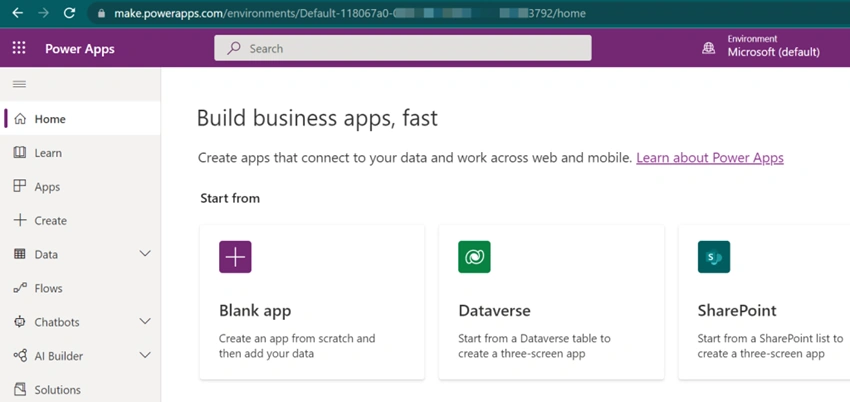The image size is (850, 402).
Task: Click the magnifier icon in Search box
Action: (x=234, y=48)
